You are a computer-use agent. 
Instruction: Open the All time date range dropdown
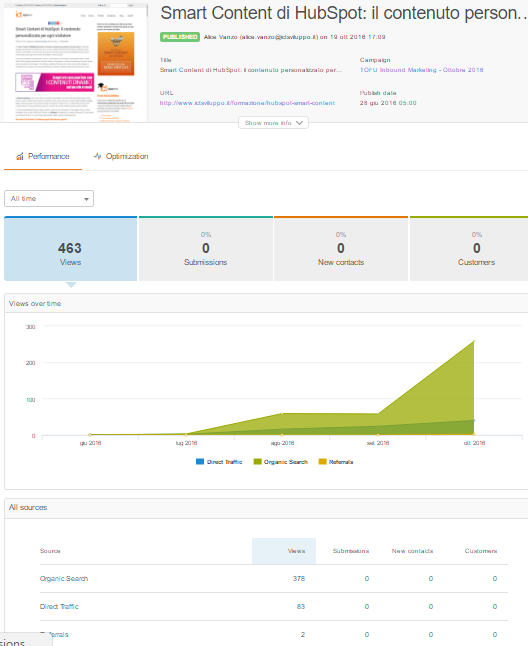[49, 199]
